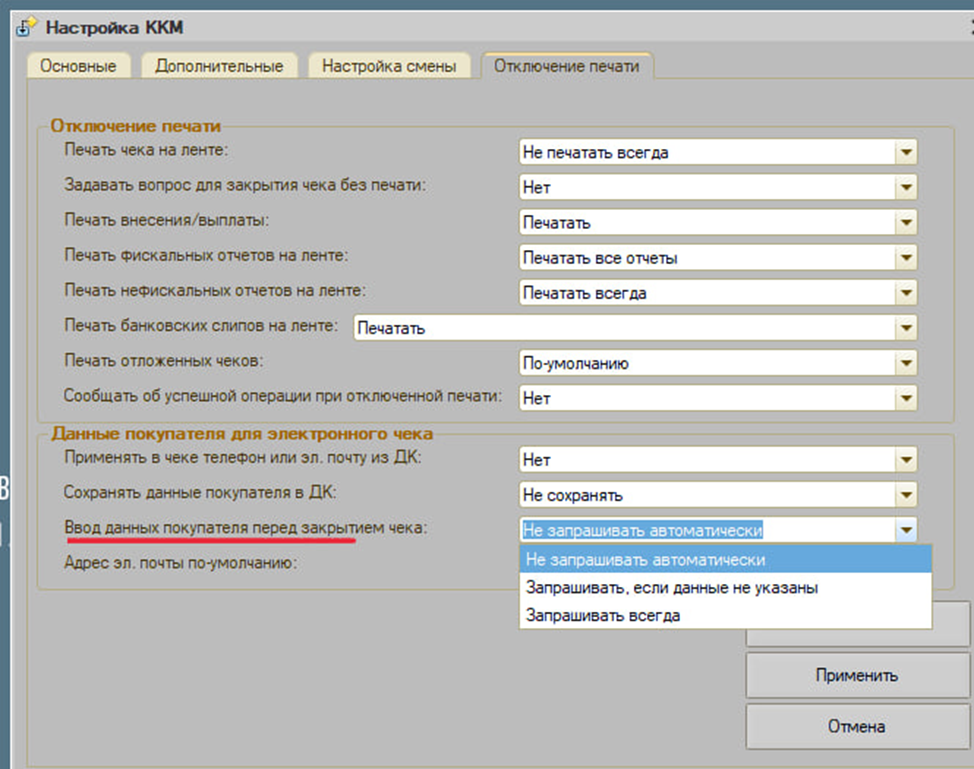
Task: Click the Отмена button
Action: pyautogui.click(x=856, y=726)
